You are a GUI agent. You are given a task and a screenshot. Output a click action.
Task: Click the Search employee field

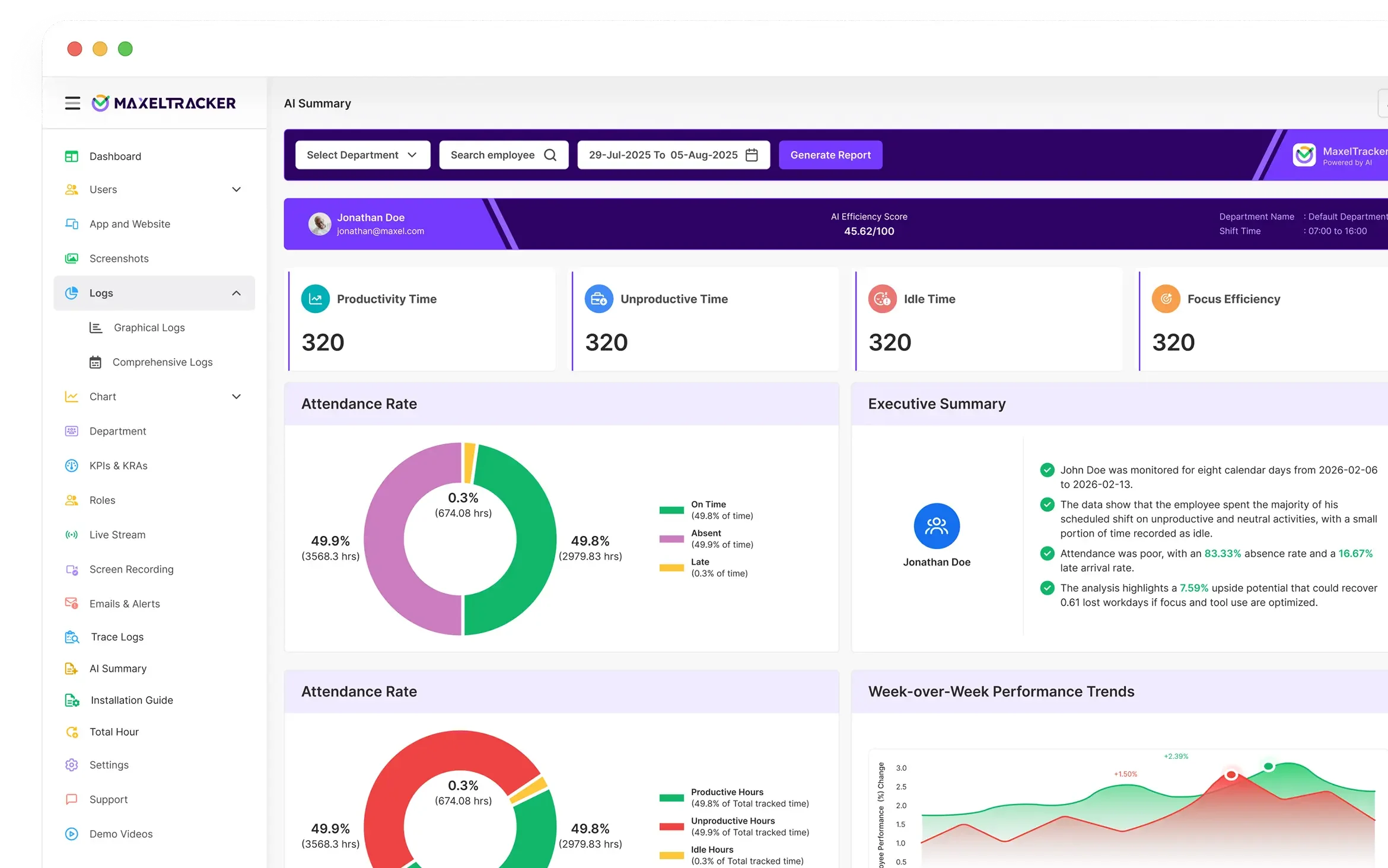click(x=504, y=155)
